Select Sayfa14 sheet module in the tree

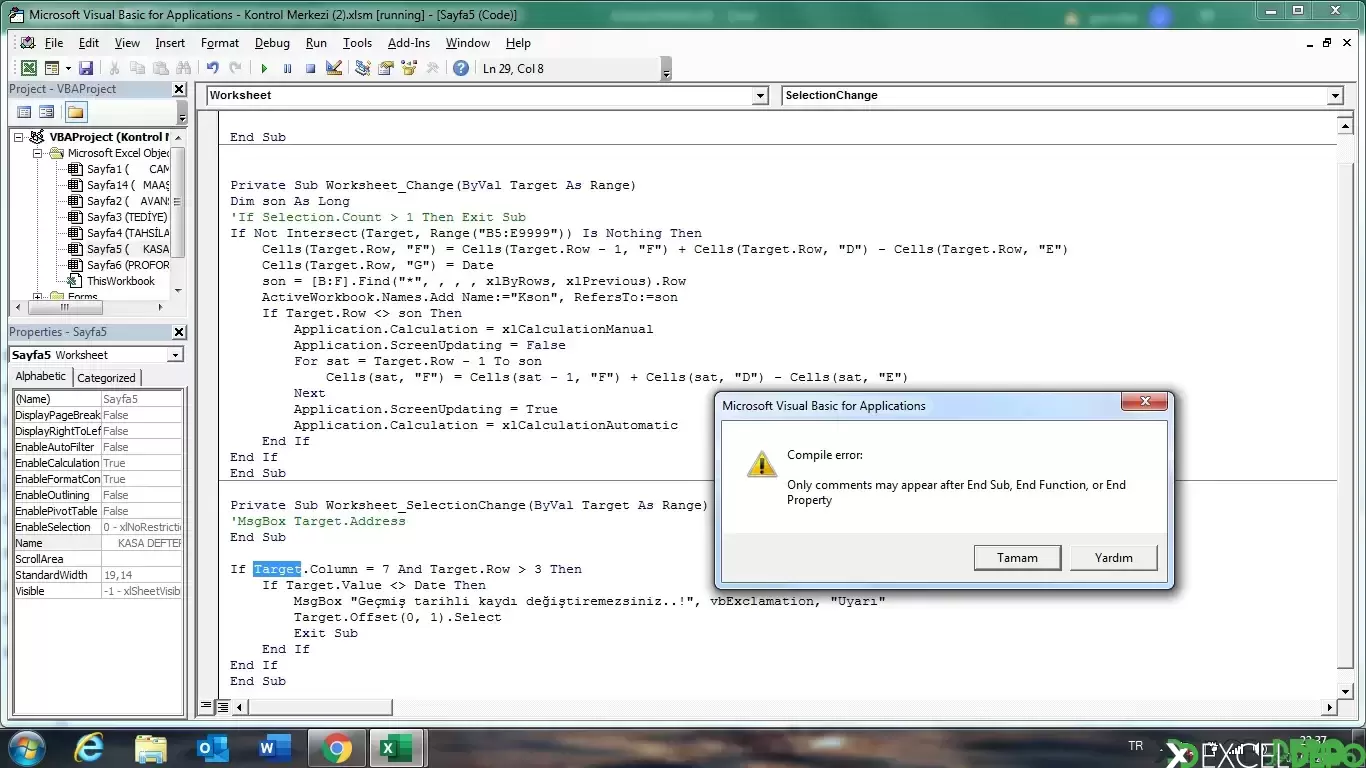click(x=118, y=185)
